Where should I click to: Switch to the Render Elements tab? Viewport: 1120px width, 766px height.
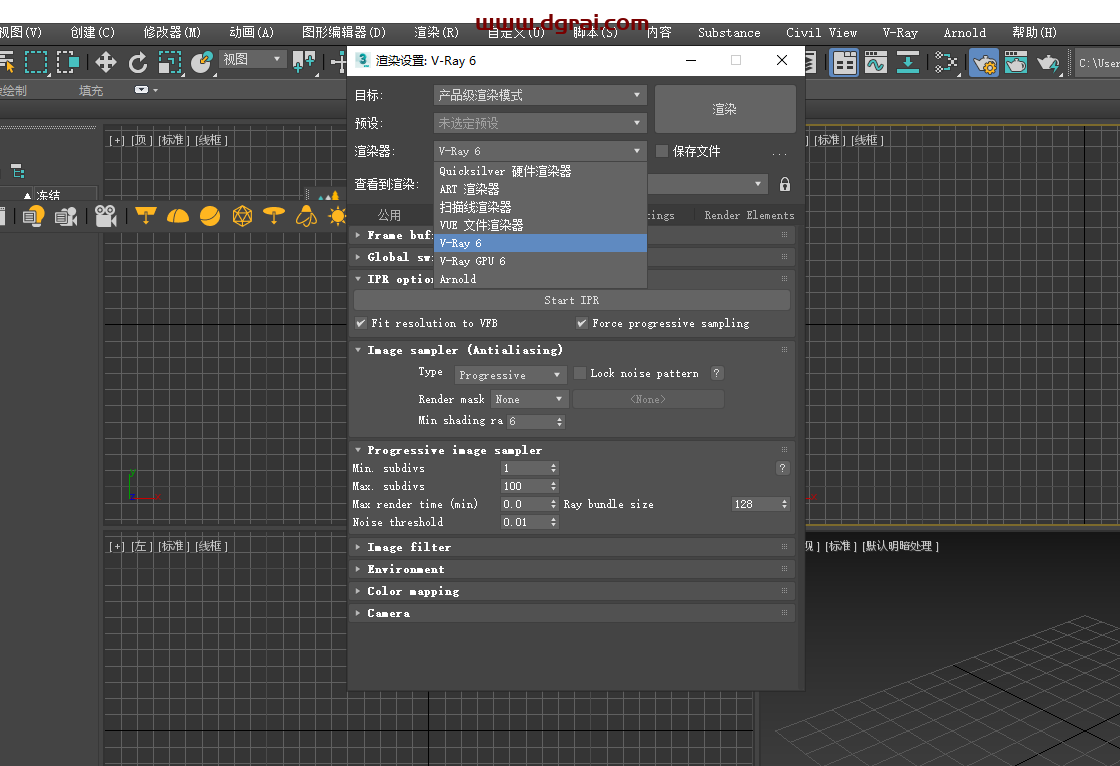tap(748, 215)
